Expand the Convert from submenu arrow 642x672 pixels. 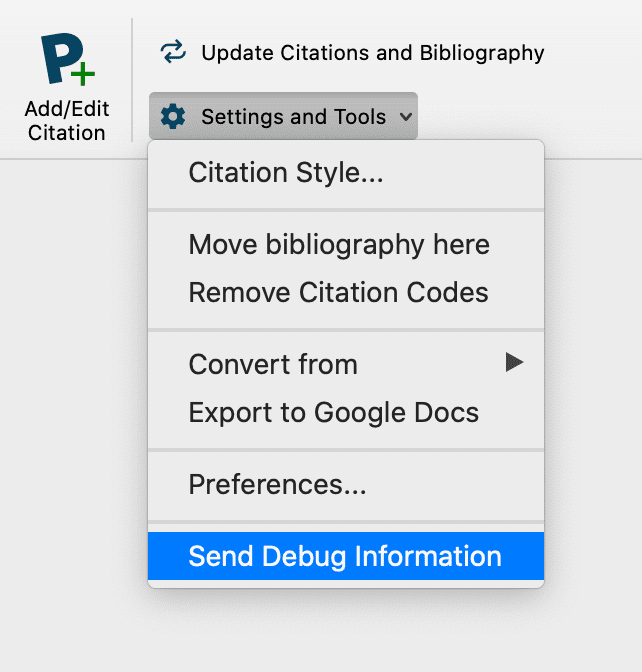click(514, 363)
